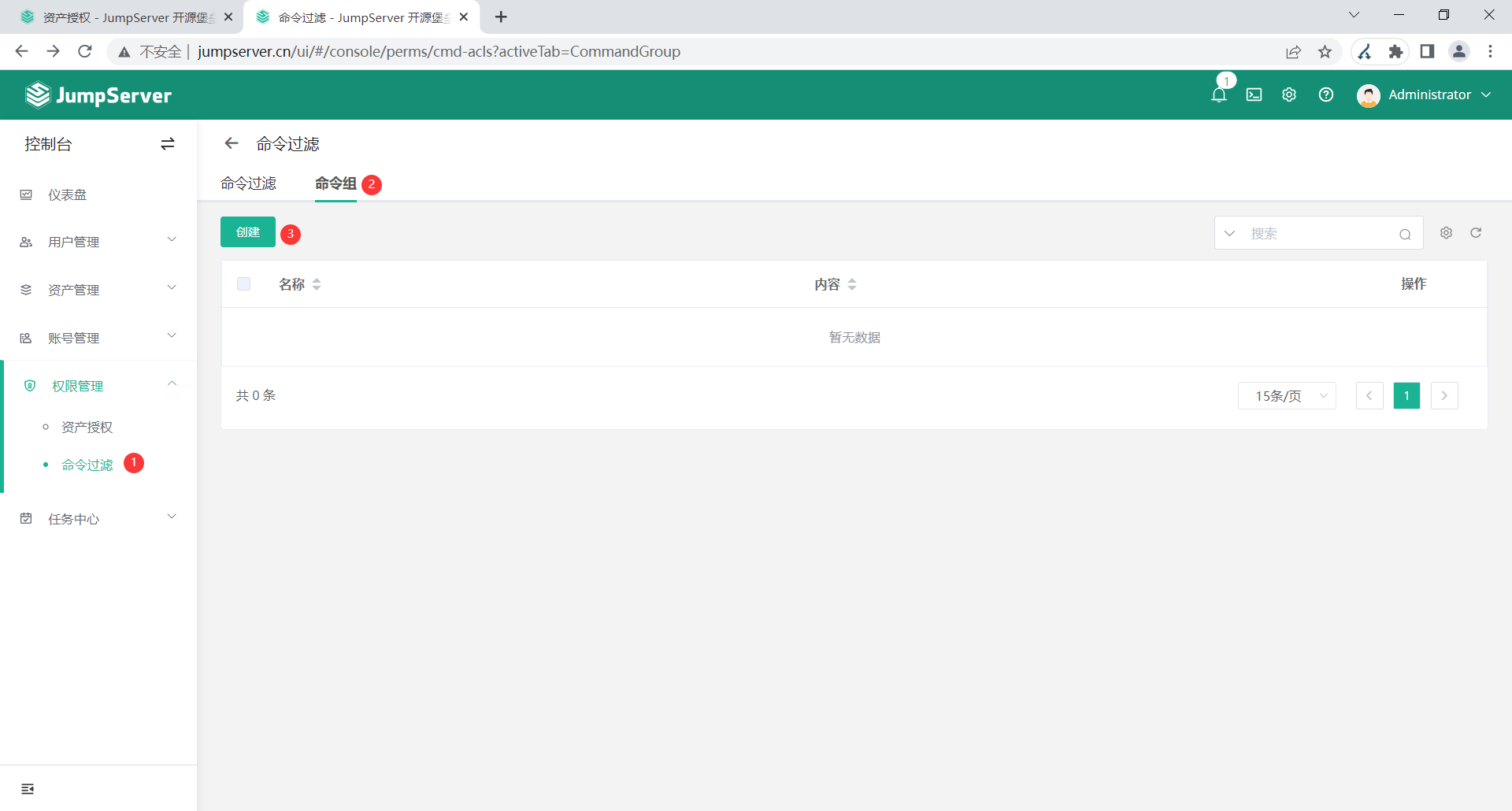The image size is (1512, 811).
Task: Open Chrome profile icon
Action: [x=1459, y=51]
